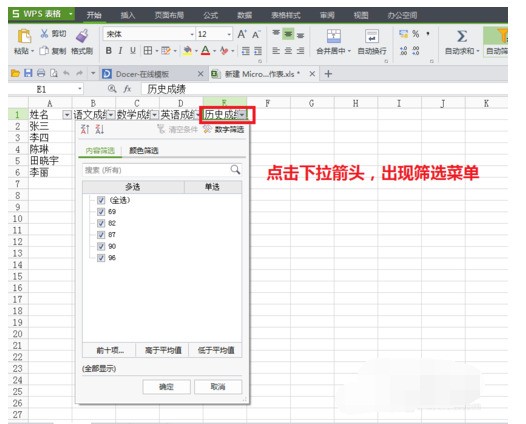Click the Print Preview icon
The width and height of the screenshot is (526, 424).
click(54, 73)
